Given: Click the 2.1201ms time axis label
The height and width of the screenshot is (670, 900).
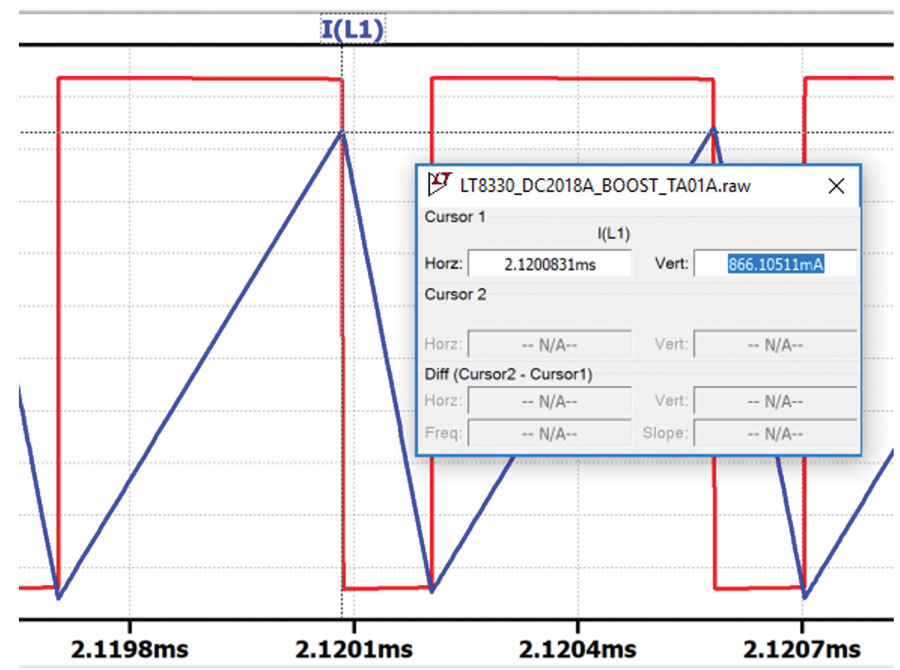Looking at the screenshot, I should 354,650.
